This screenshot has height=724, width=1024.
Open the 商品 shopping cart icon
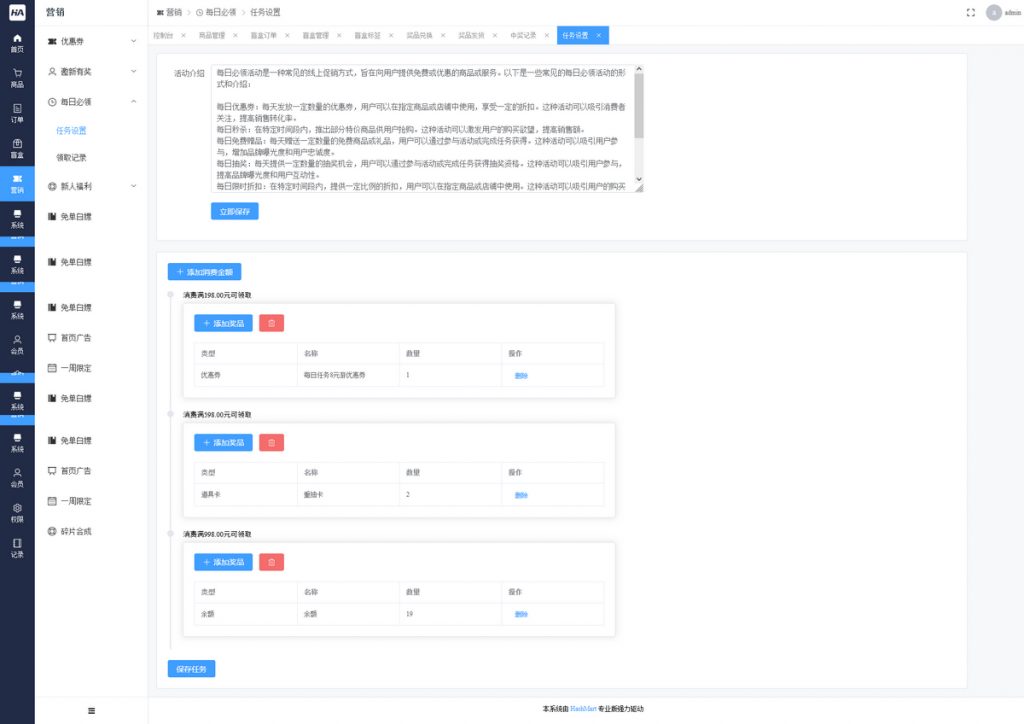[x=17, y=77]
